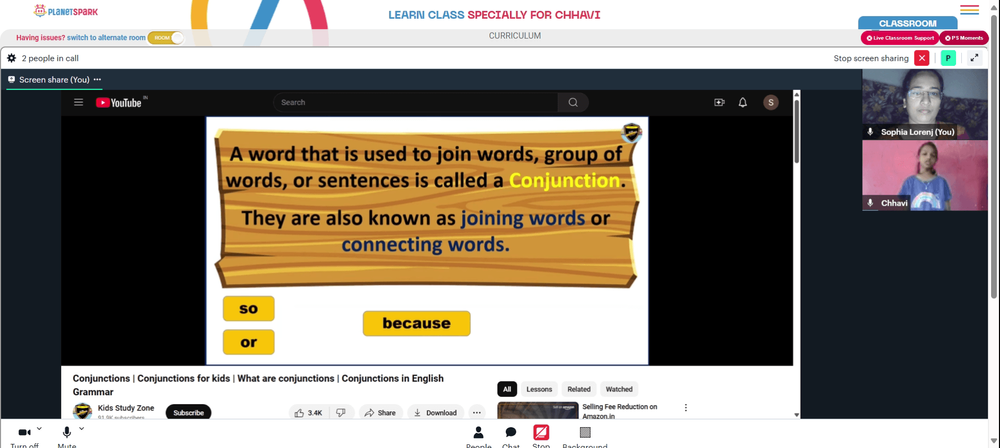Viewport: 1000px width, 448px height.
Task: Open more actions beside Download button
Action: (x=477, y=413)
